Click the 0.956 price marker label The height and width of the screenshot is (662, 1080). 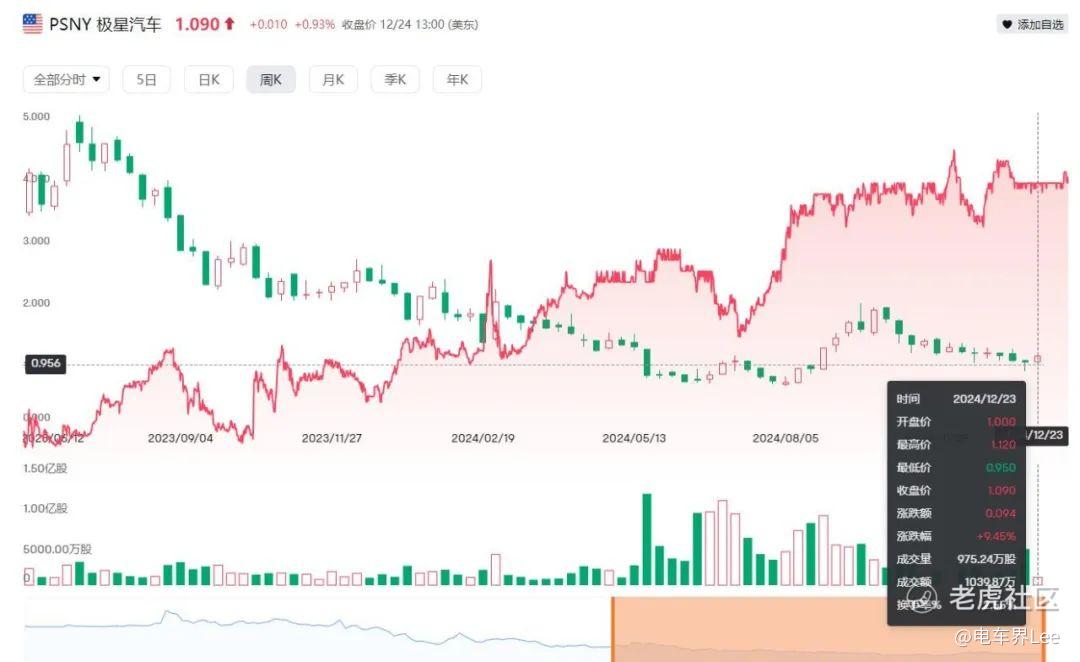[45, 363]
